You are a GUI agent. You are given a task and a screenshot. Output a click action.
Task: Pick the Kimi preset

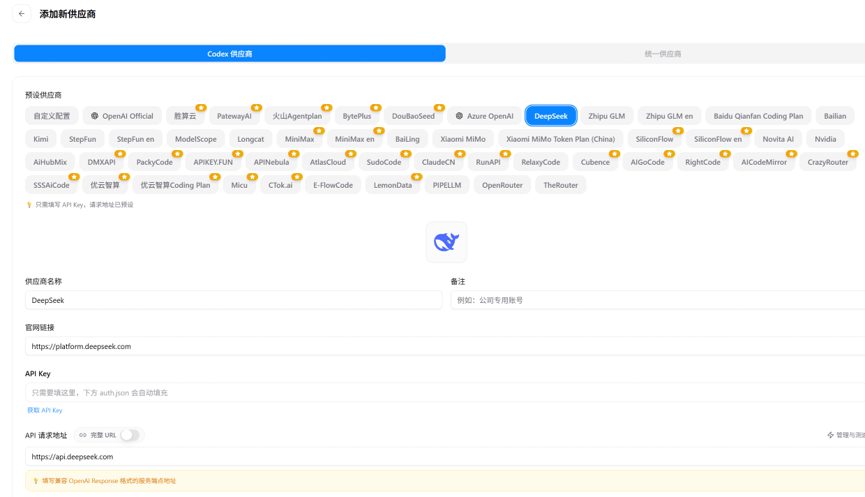[41, 139]
